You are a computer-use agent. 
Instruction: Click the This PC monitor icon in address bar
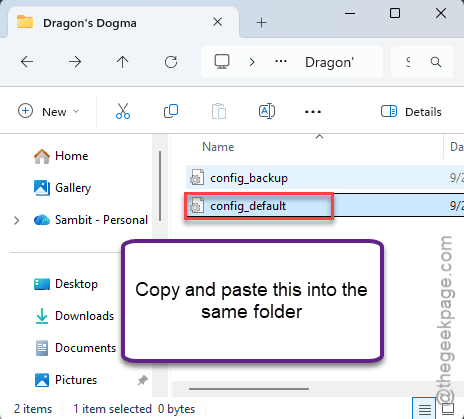[222, 62]
